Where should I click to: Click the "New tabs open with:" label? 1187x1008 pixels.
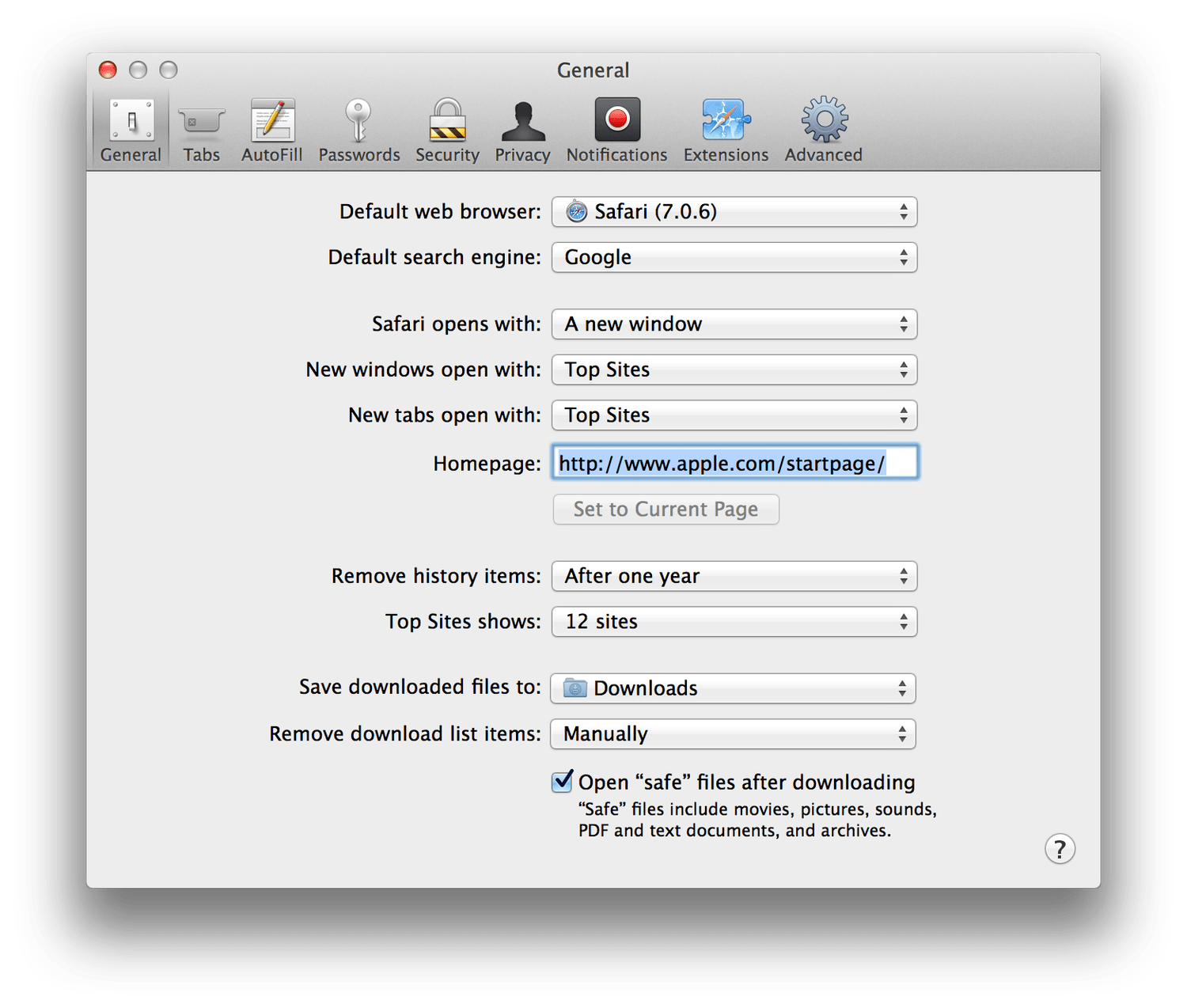(x=445, y=415)
